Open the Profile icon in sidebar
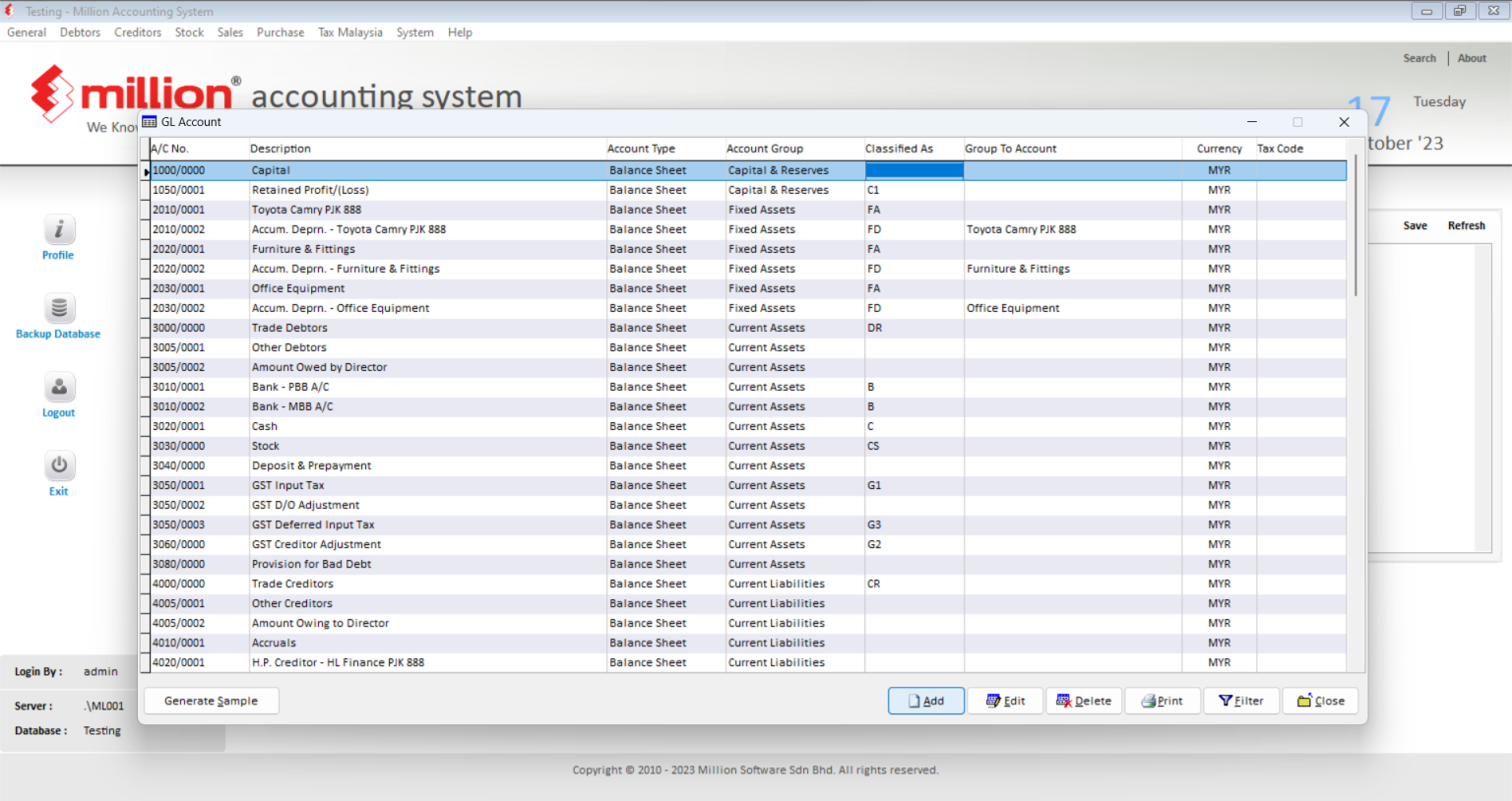 tap(58, 230)
